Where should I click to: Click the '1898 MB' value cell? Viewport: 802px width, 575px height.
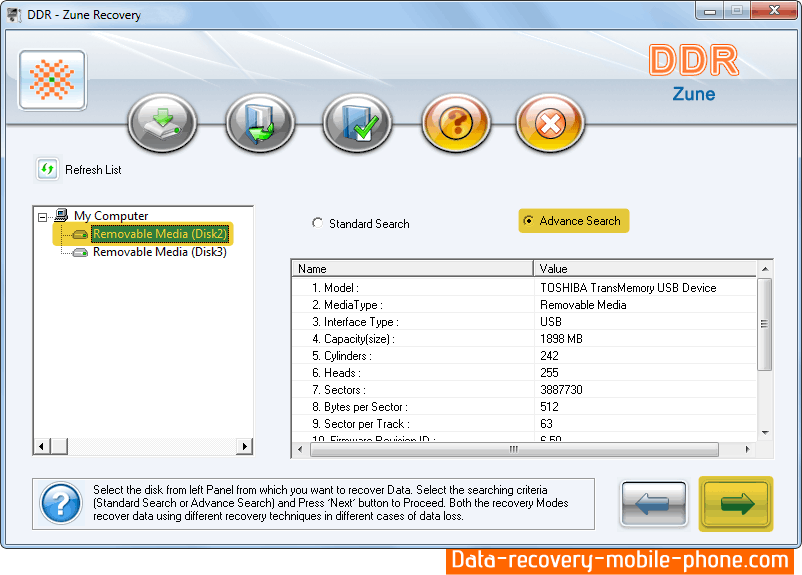coord(561,339)
